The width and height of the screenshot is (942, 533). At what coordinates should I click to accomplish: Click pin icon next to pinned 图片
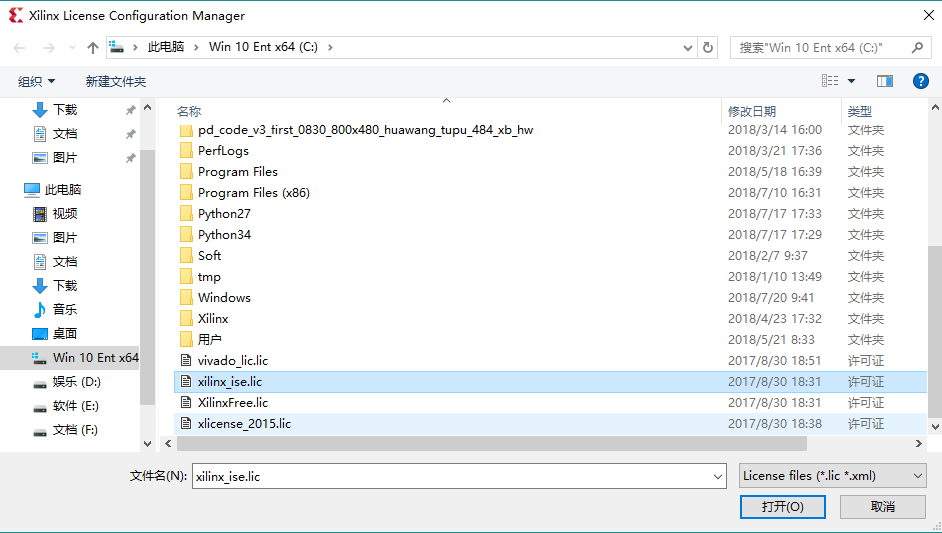[130, 158]
